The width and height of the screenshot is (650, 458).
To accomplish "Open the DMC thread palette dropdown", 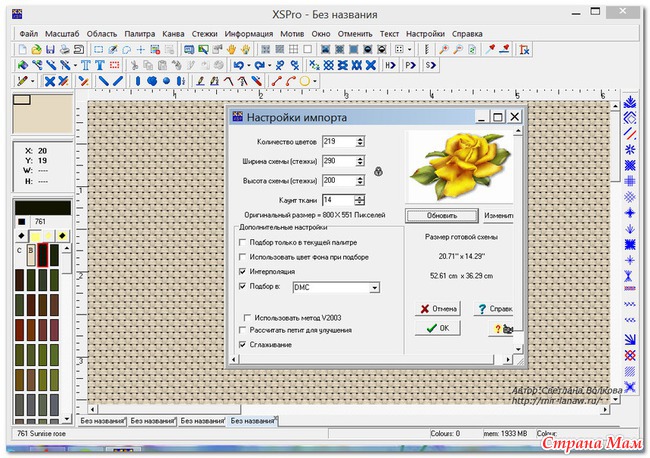I will pos(374,287).
